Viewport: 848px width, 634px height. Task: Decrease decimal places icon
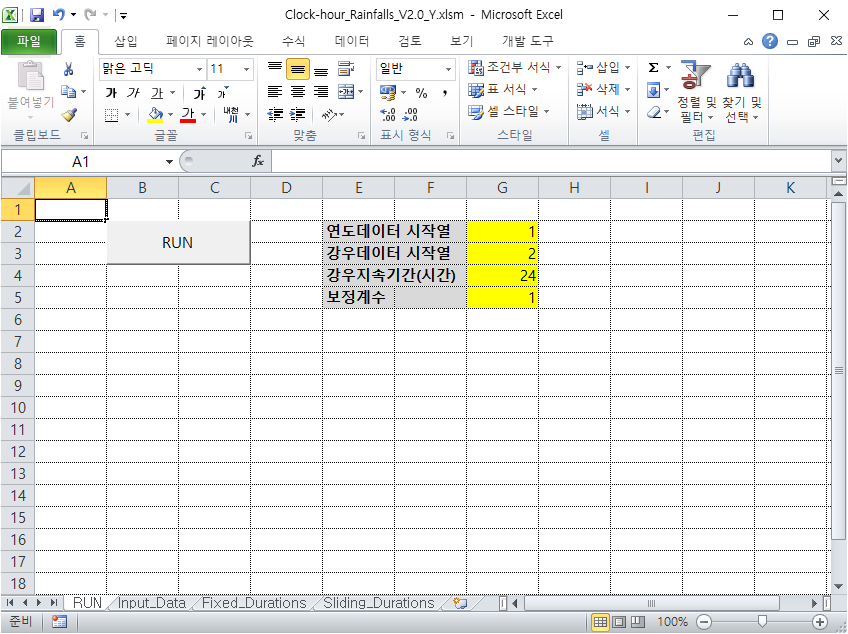coord(410,115)
